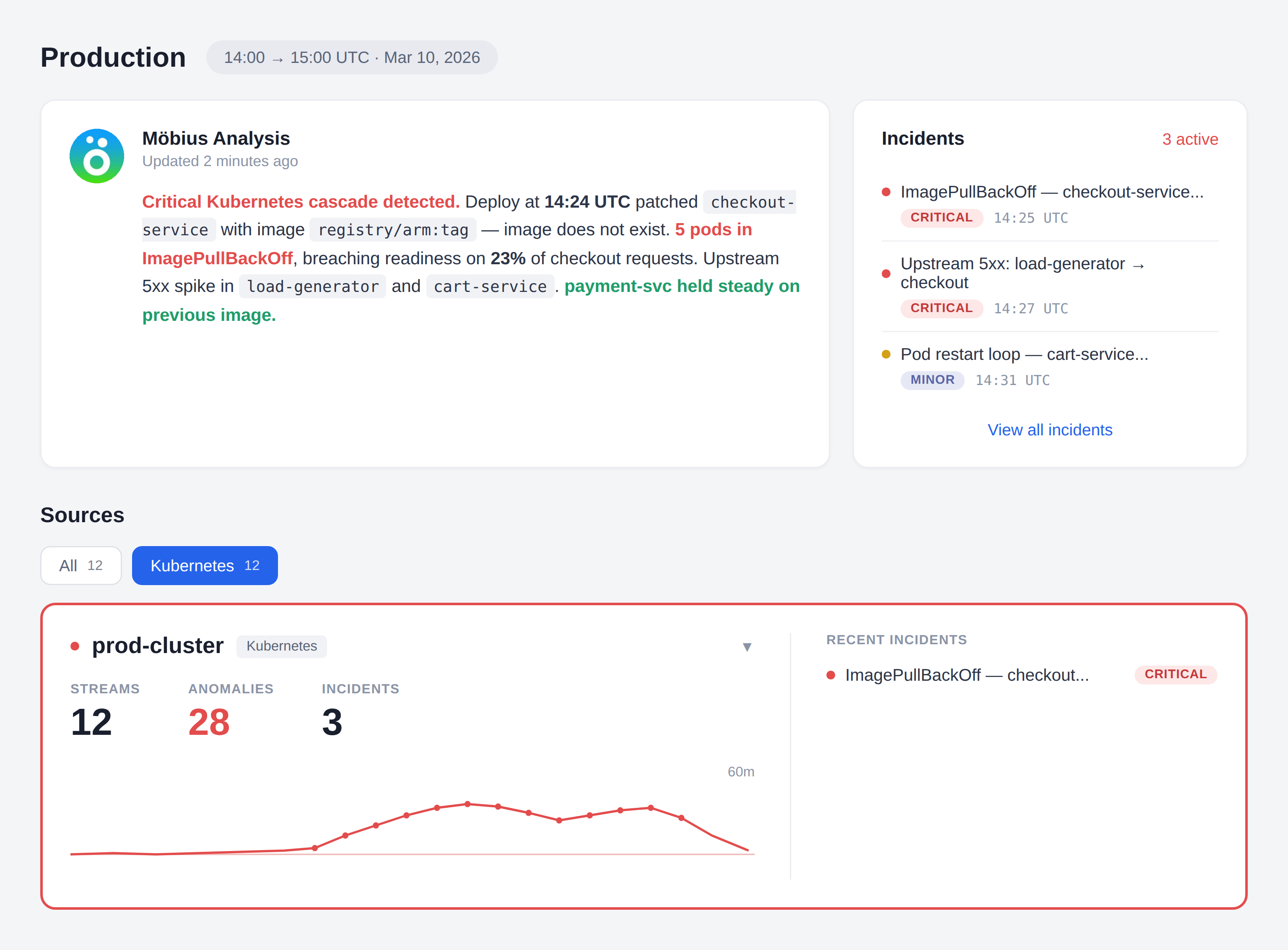Select the Kubernetes sources filter
1288x950 pixels.
coord(205,565)
